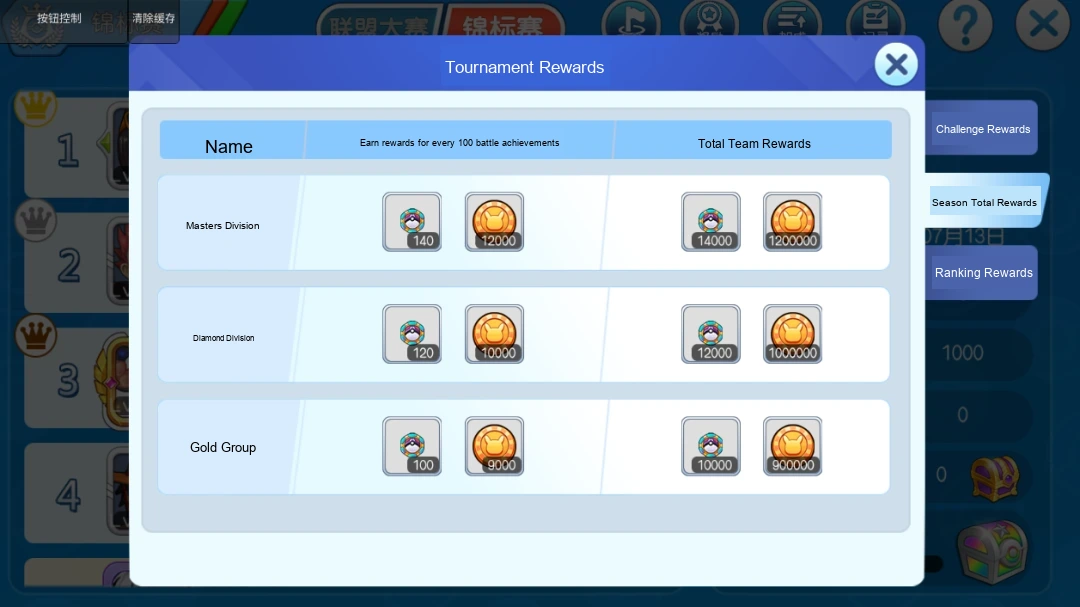The width and height of the screenshot is (1080, 607).
Task: Open the help question mark icon
Action: (x=966, y=25)
